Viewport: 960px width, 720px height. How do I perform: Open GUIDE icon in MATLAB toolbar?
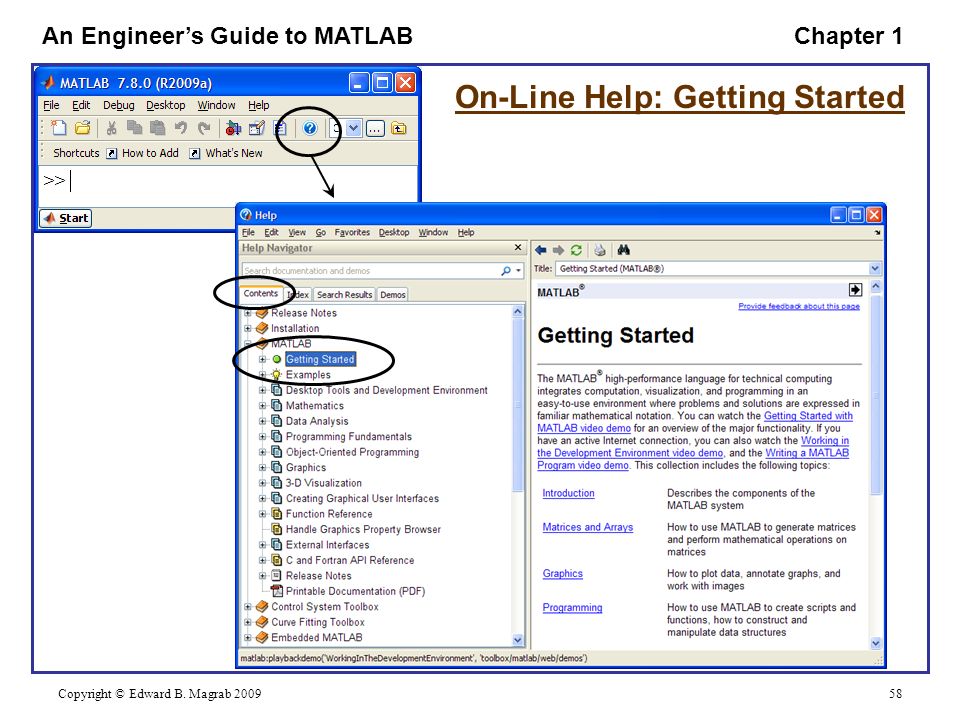click(257, 128)
